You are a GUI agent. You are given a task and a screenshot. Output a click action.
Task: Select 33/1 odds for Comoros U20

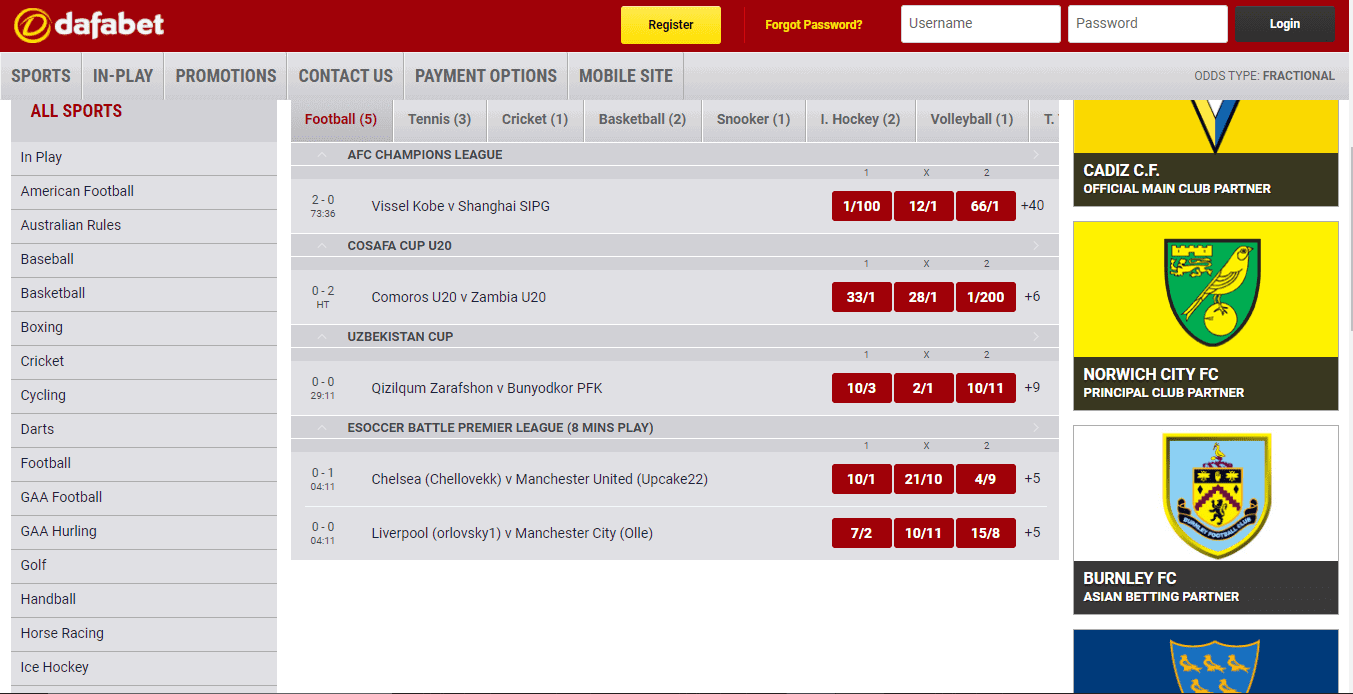pos(862,297)
